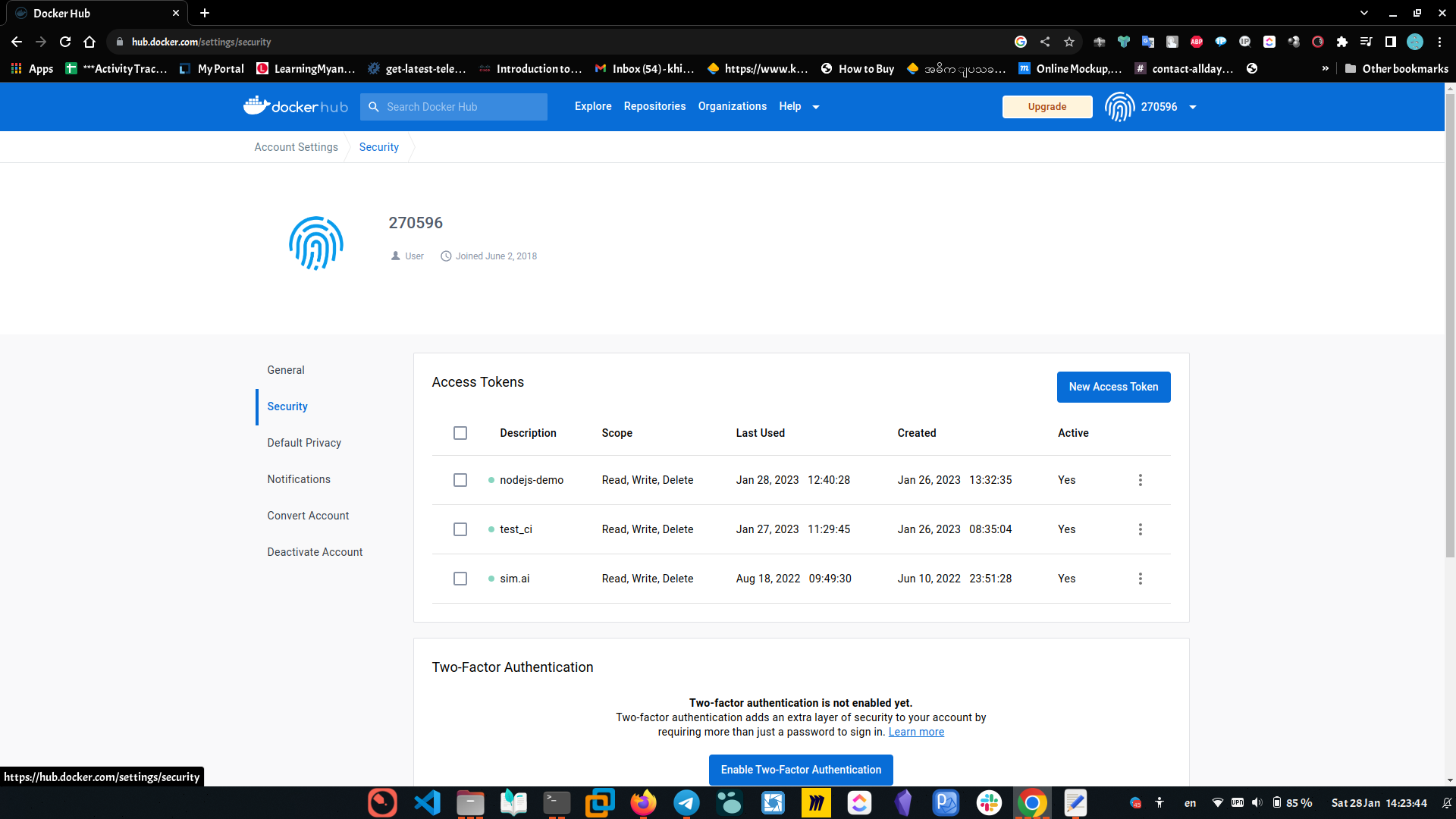Open Convert Account settings
Viewport: 1456px width, 819px height.
(x=308, y=516)
